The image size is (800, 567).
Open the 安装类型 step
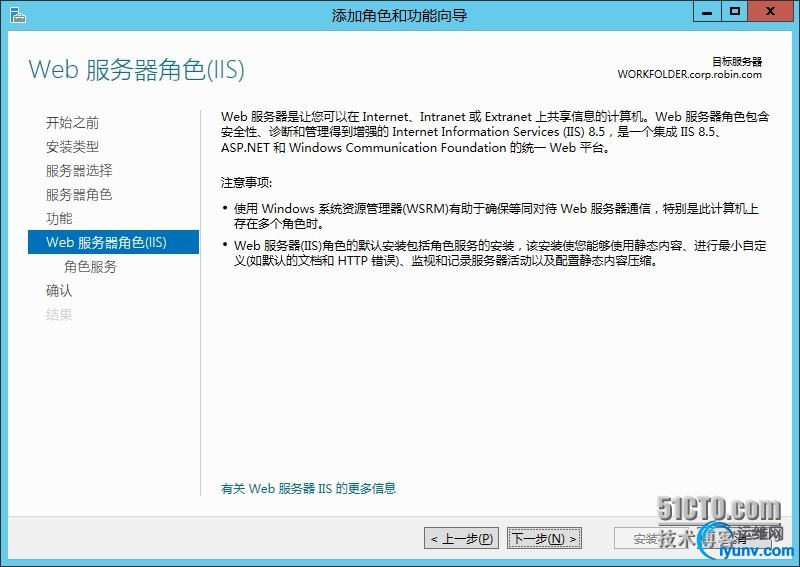click(x=72, y=146)
